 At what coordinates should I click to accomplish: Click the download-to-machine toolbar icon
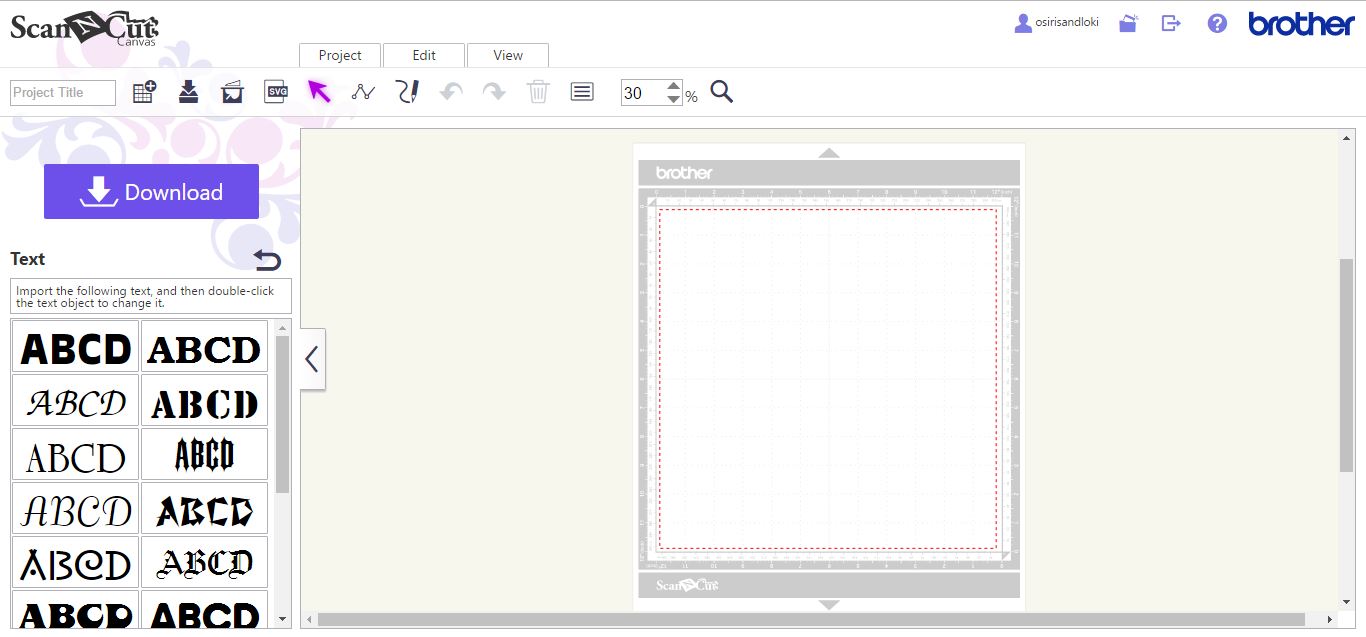pos(188,91)
